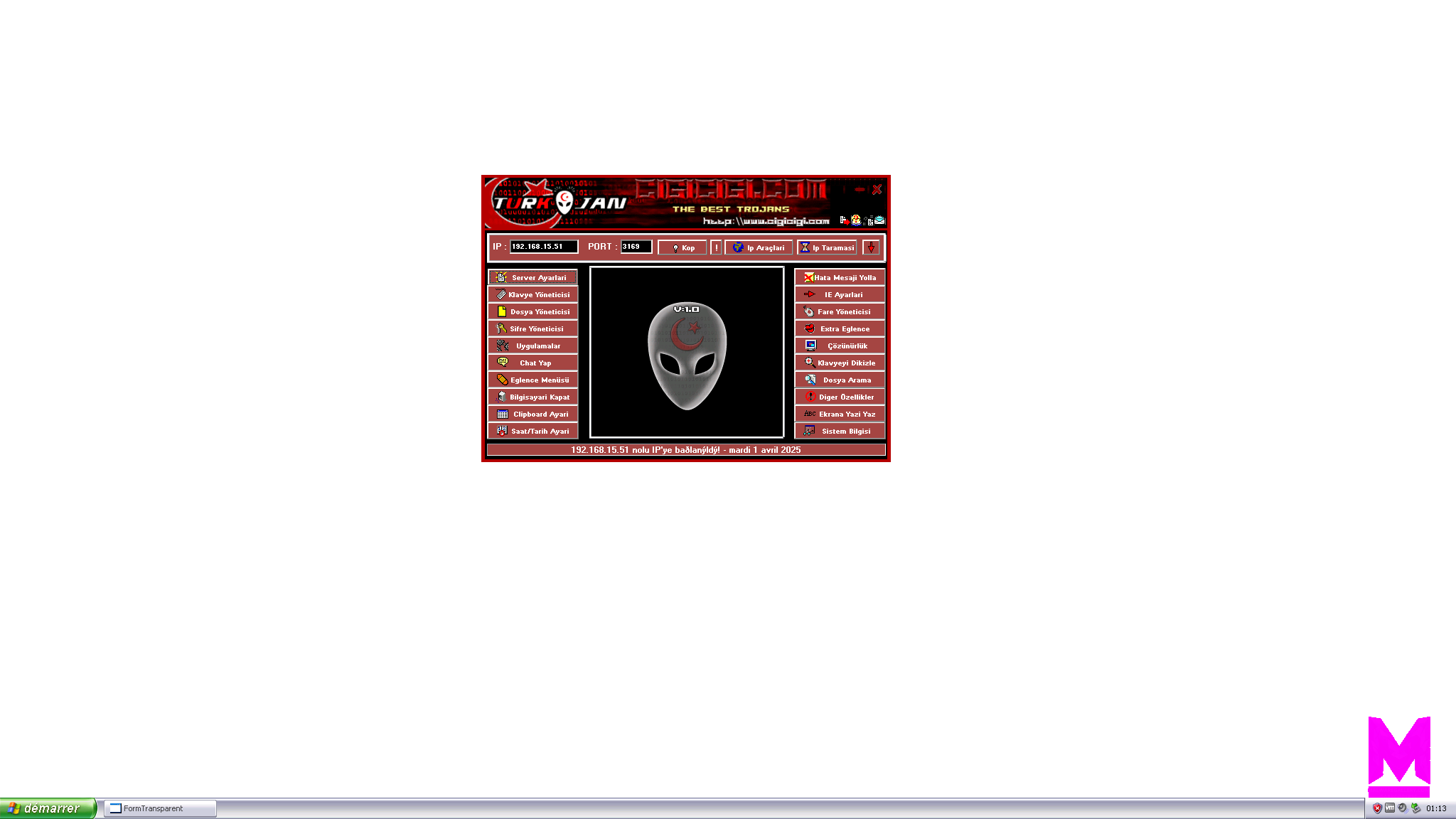1456x819 pixels.
Task: Click inside the IP address field
Action: [x=543, y=247]
